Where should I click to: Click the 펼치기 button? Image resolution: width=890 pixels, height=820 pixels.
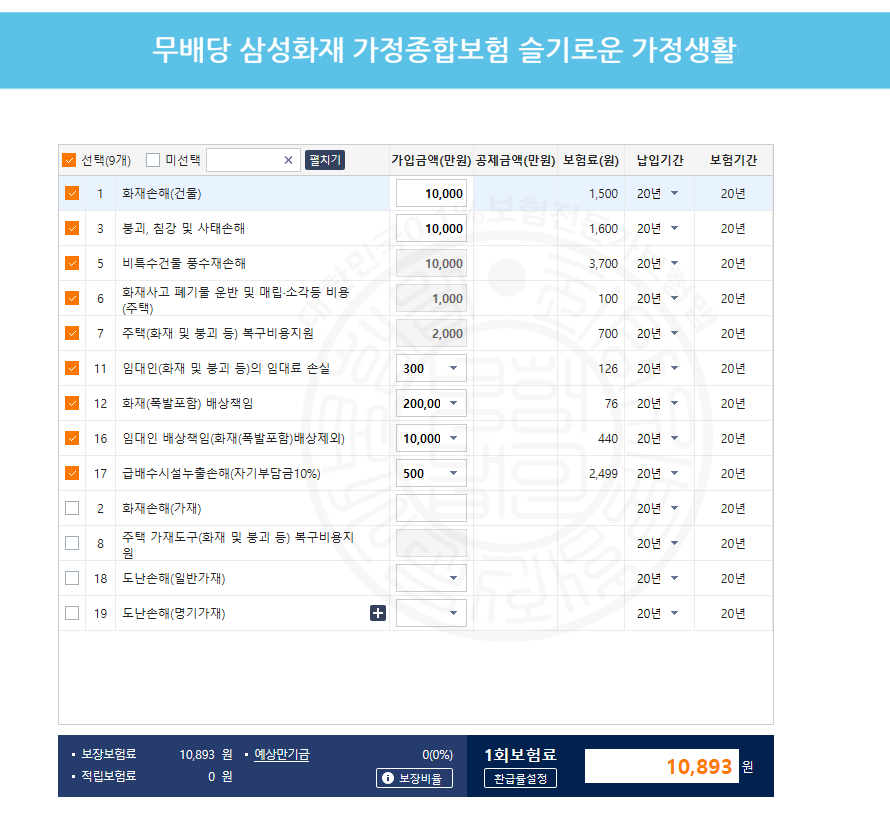coord(323,160)
